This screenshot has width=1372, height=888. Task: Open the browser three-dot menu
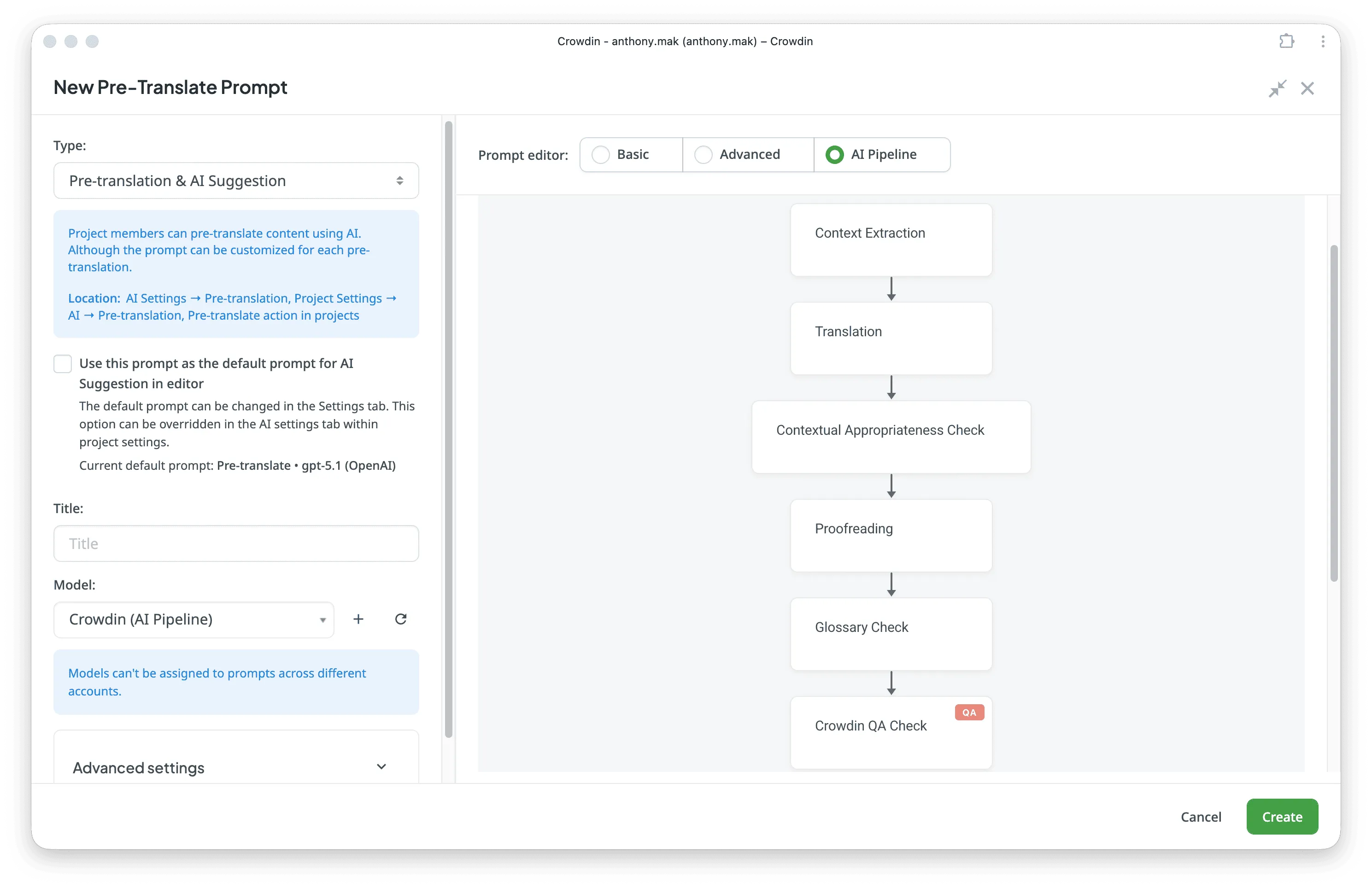tap(1322, 41)
